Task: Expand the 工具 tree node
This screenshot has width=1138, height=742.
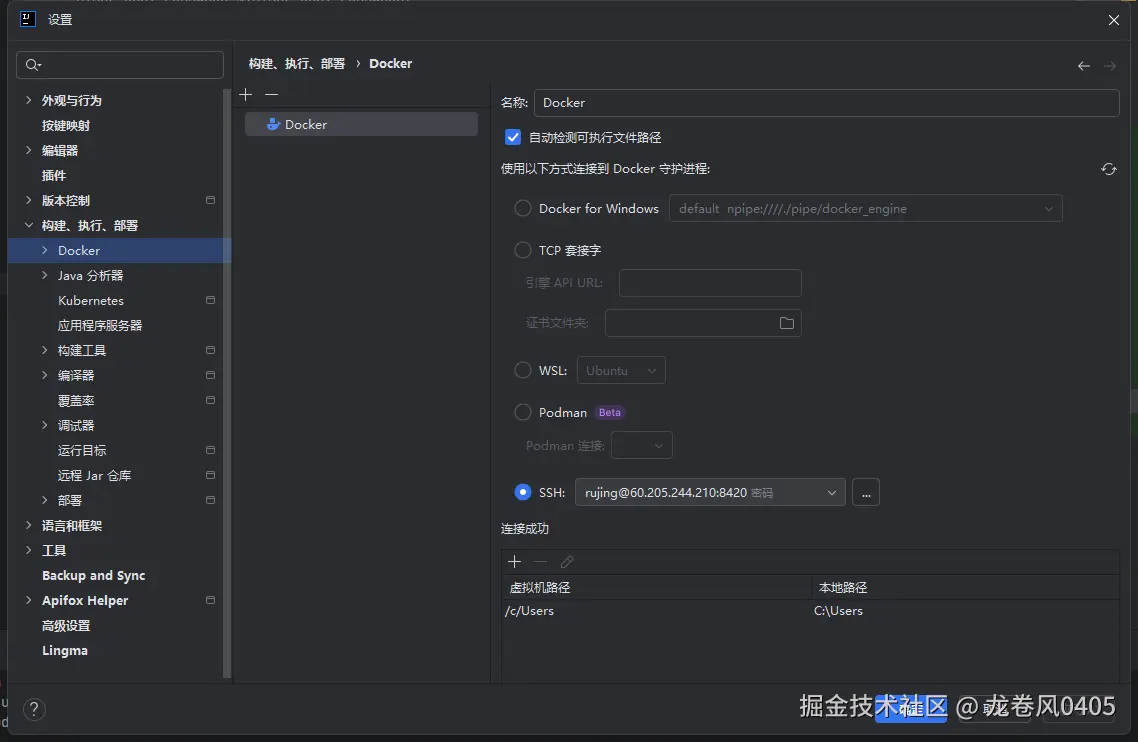Action: point(28,550)
